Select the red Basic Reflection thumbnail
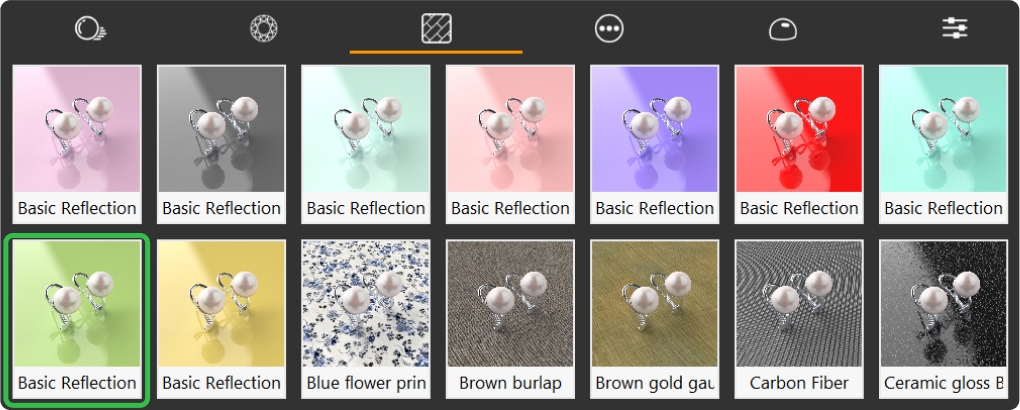1020x410 pixels. [x=799, y=144]
